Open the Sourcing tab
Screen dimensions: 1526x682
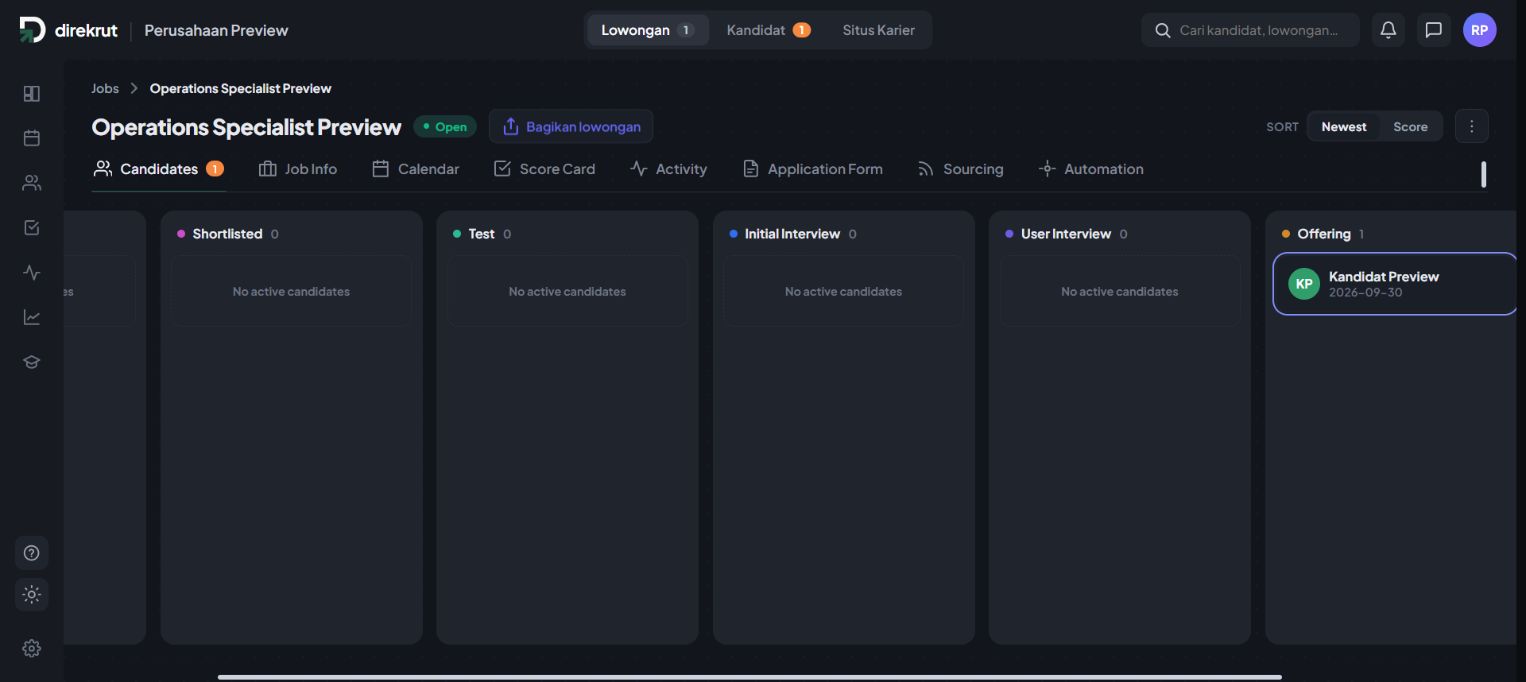961,169
